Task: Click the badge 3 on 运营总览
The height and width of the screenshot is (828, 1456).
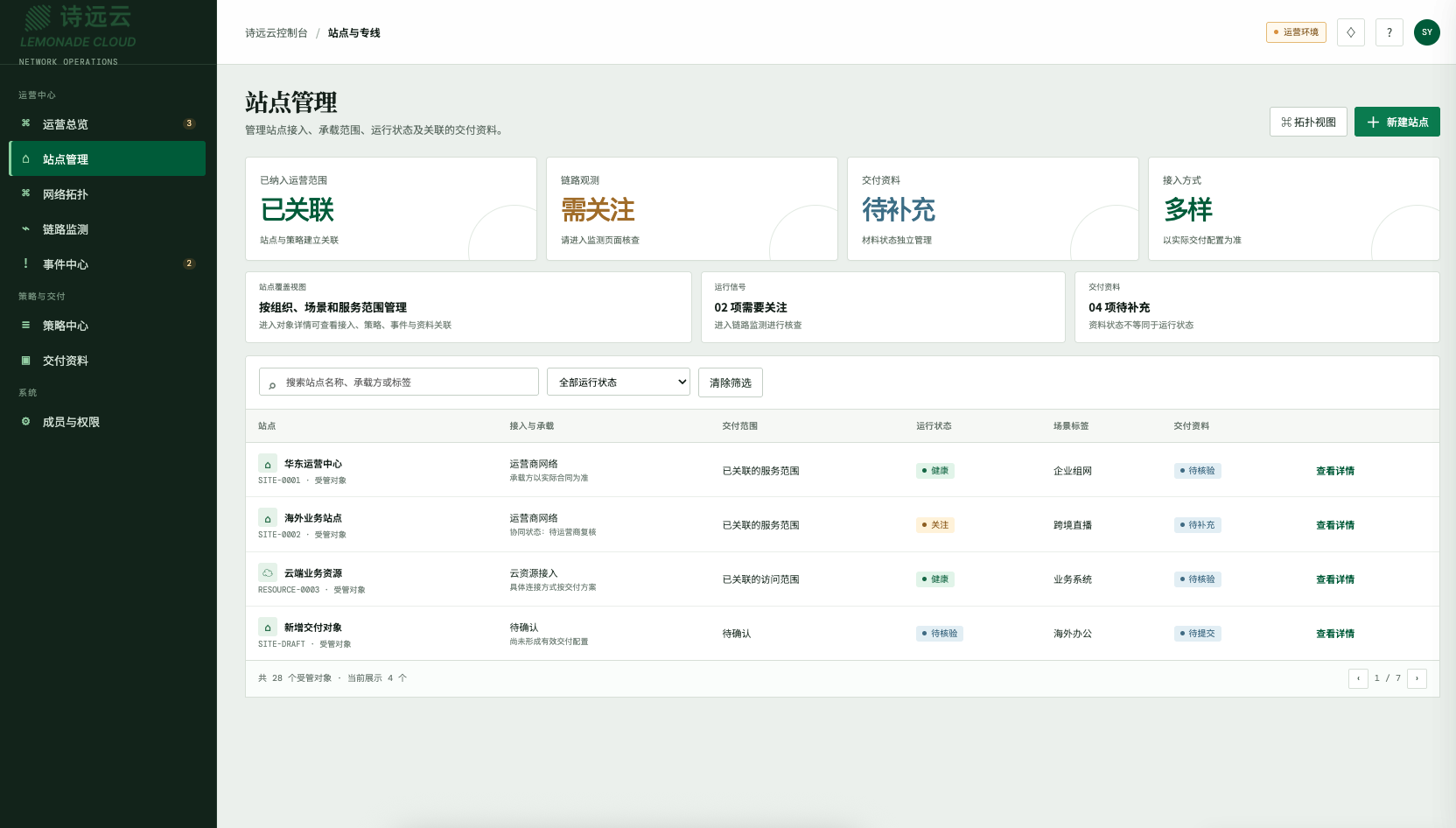Action: [x=189, y=123]
